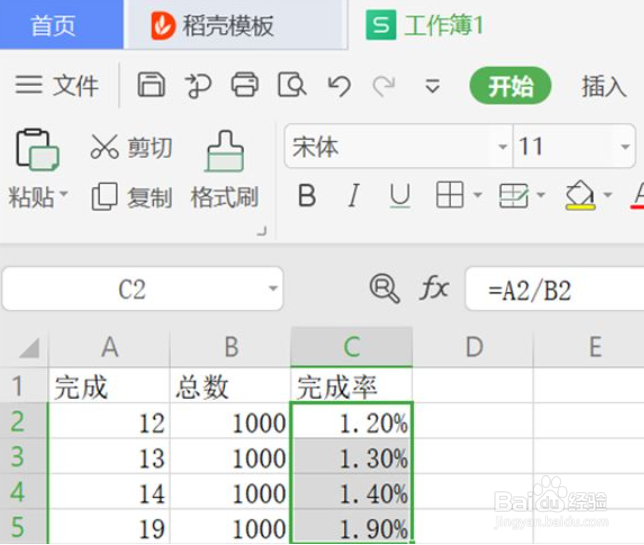
Task: Select the 格式刷 format painter
Action: (224, 170)
